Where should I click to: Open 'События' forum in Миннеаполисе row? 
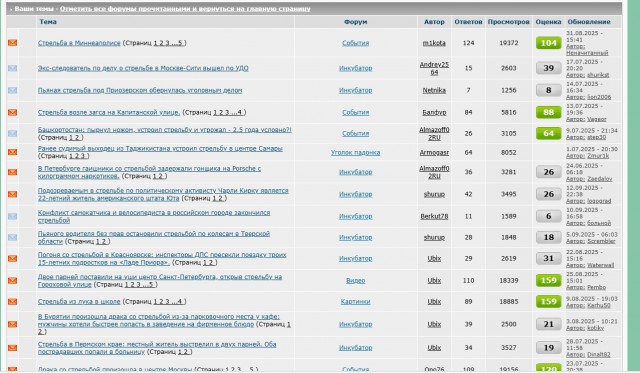(356, 43)
